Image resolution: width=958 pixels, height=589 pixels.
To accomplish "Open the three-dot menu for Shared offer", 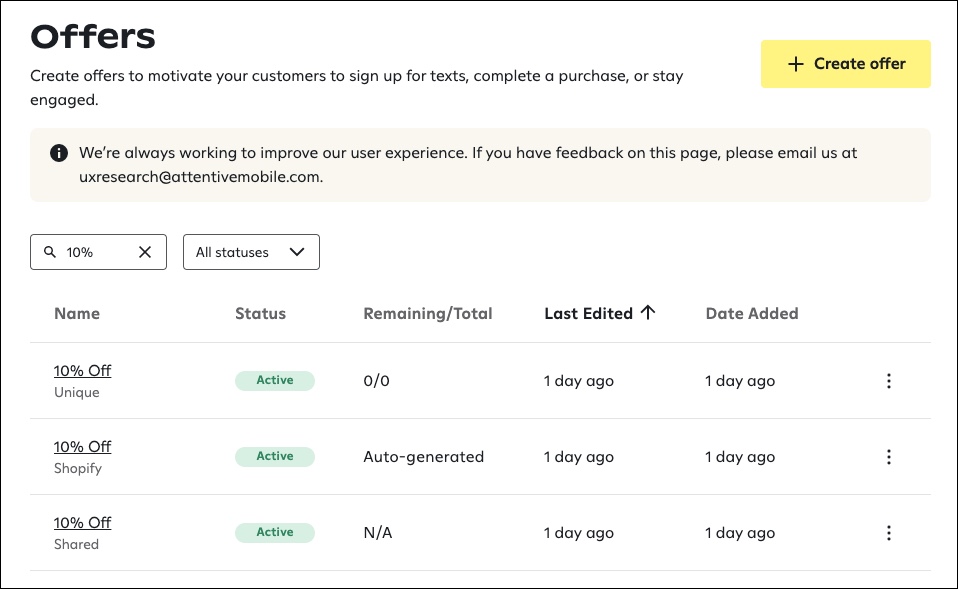I will [888, 533].
